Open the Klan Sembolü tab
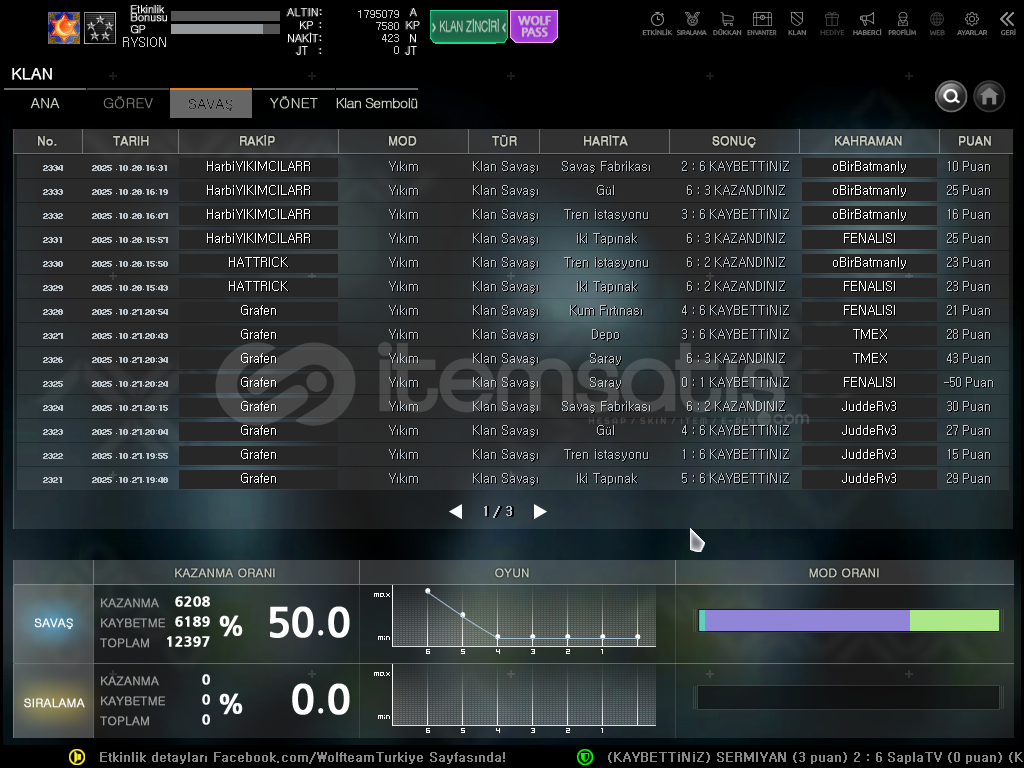The height and width of the screenshot is (768, 1024). point(377,104)
